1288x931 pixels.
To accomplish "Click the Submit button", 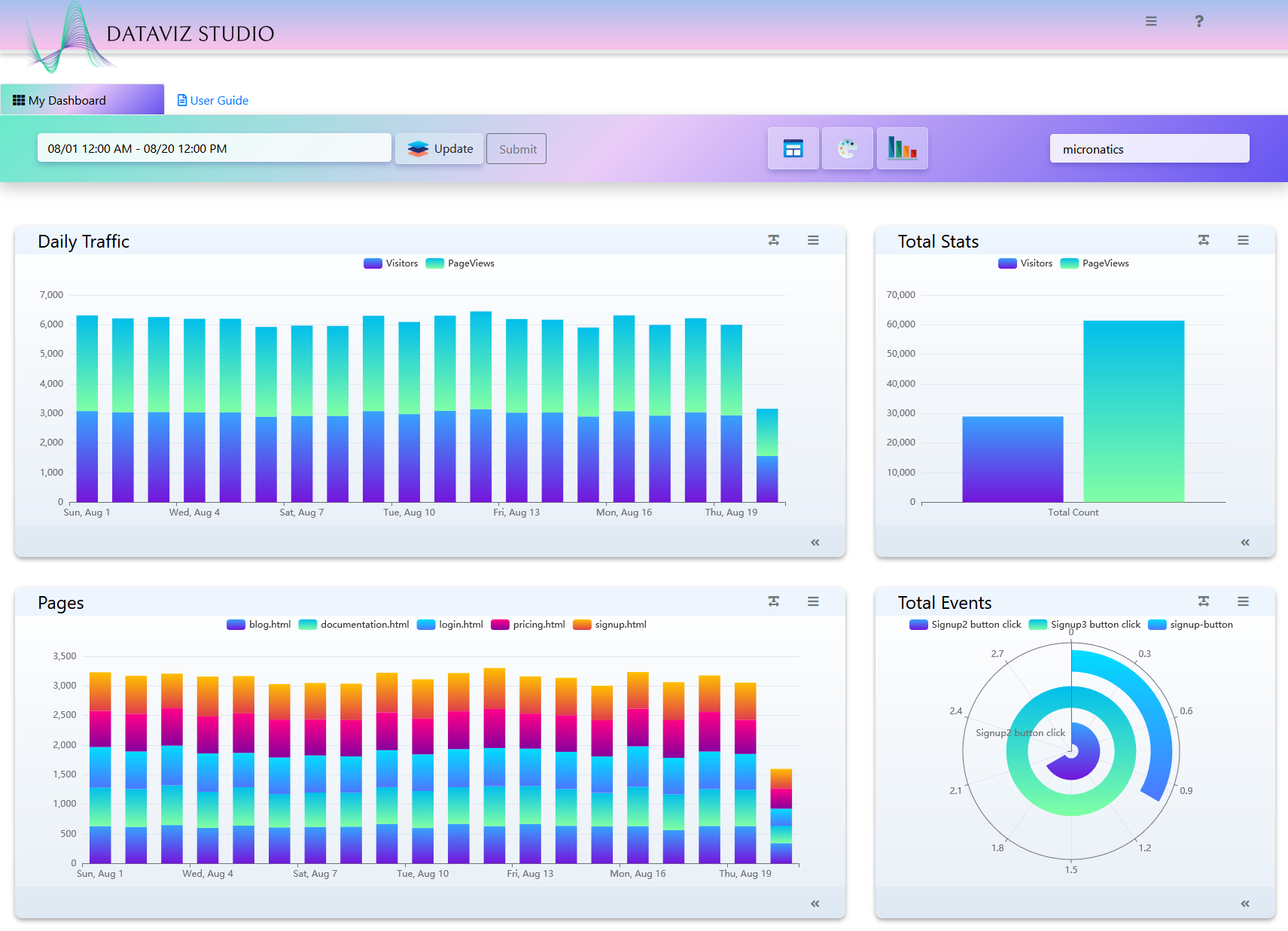I will [516, 148].
